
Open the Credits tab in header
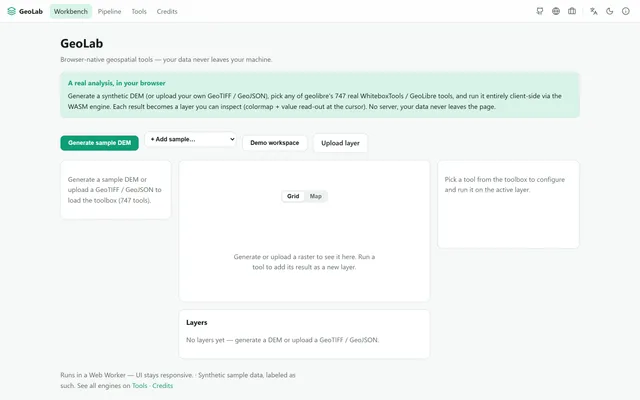click(x=167, y=11)
